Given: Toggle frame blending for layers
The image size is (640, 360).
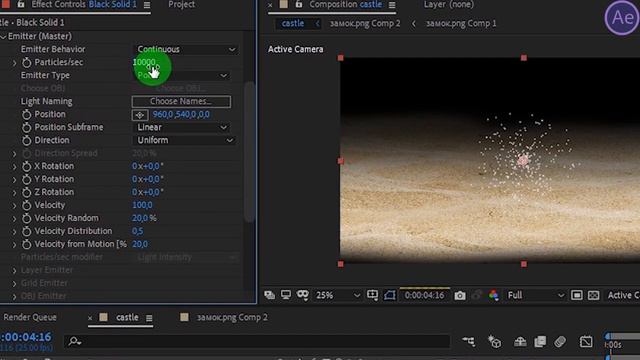Looking at the screenshot, I should (x=540, y=342).
